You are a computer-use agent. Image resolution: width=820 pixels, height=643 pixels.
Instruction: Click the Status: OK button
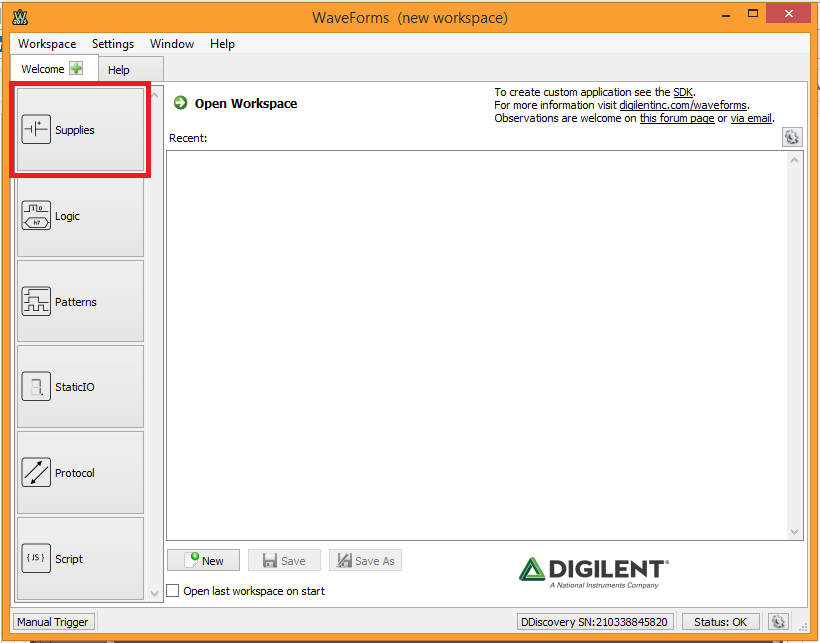point(720,622)
